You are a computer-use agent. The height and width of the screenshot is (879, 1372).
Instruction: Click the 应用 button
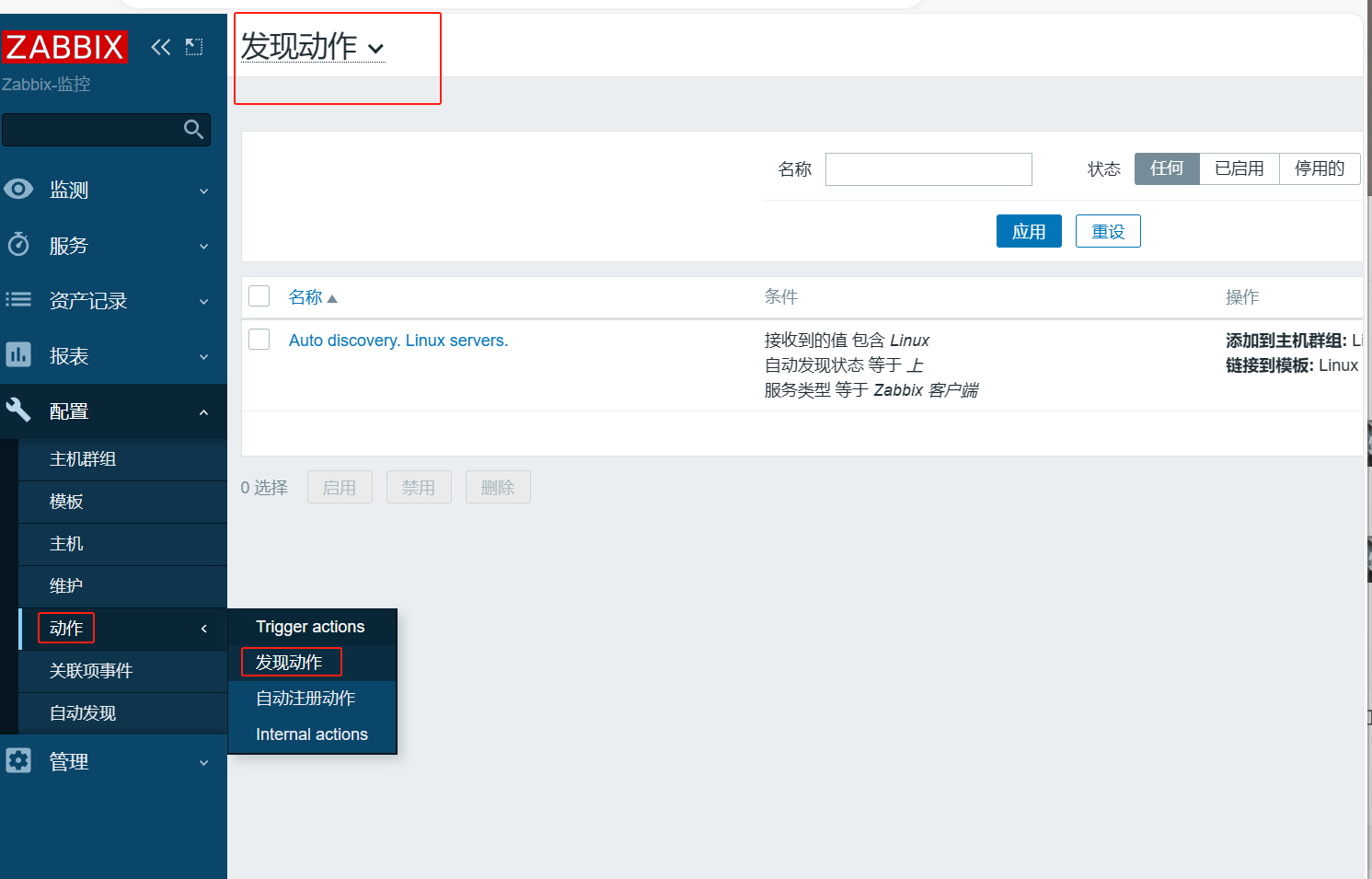point(1029,231)
